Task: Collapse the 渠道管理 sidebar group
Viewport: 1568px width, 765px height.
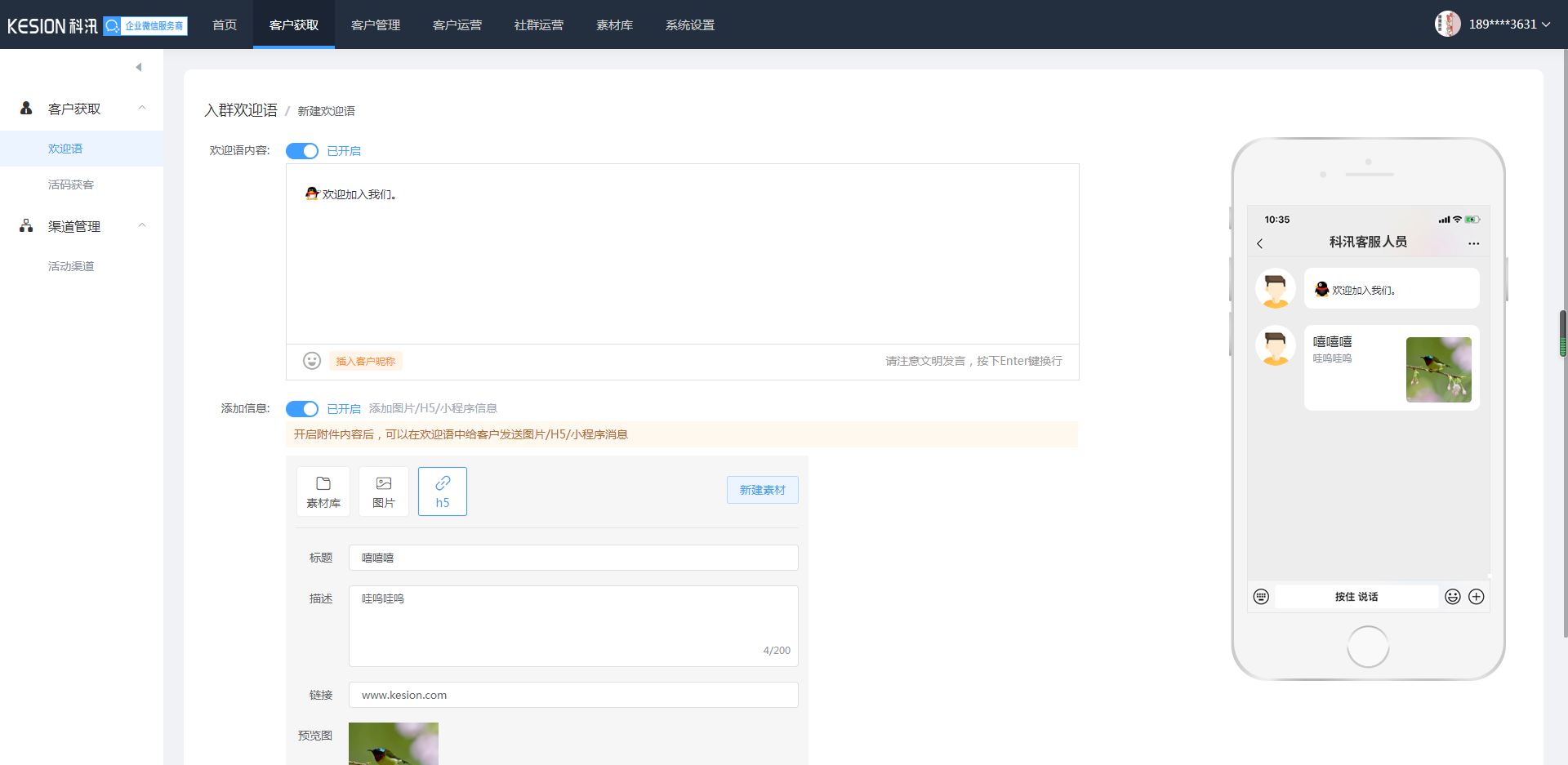Action: coord(142,225)
